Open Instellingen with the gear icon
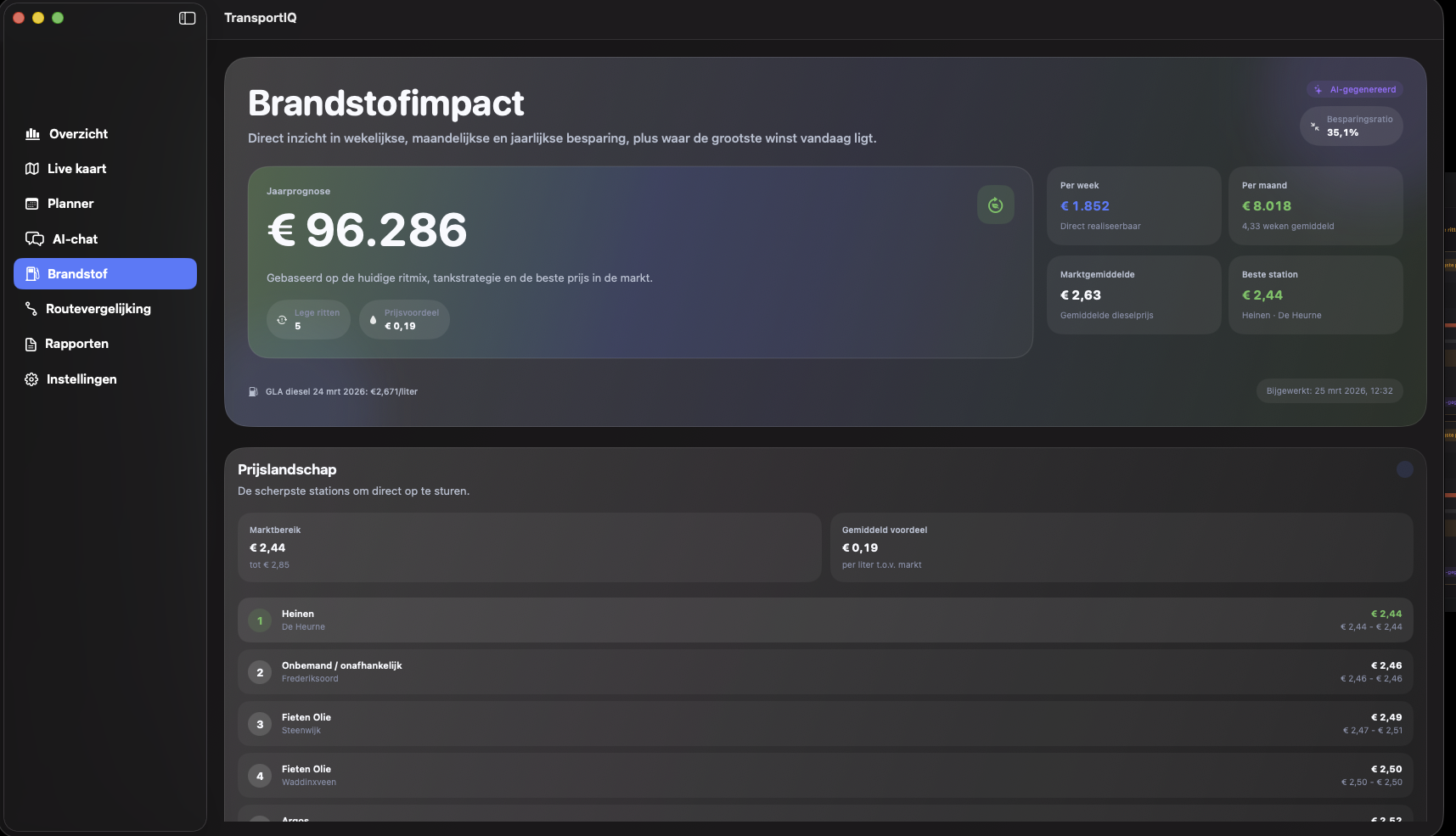The height and width of the screenshot is (836, 1456). point(32,379)
